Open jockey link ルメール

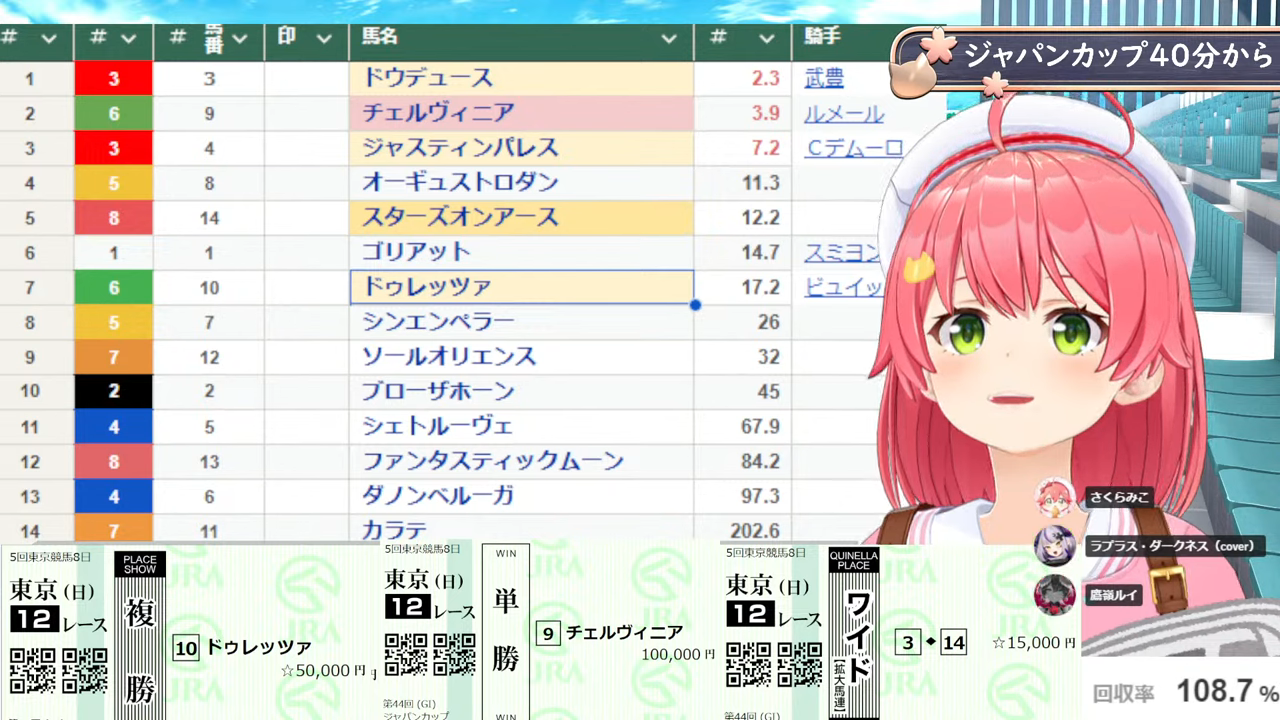(x=844, y=113)
